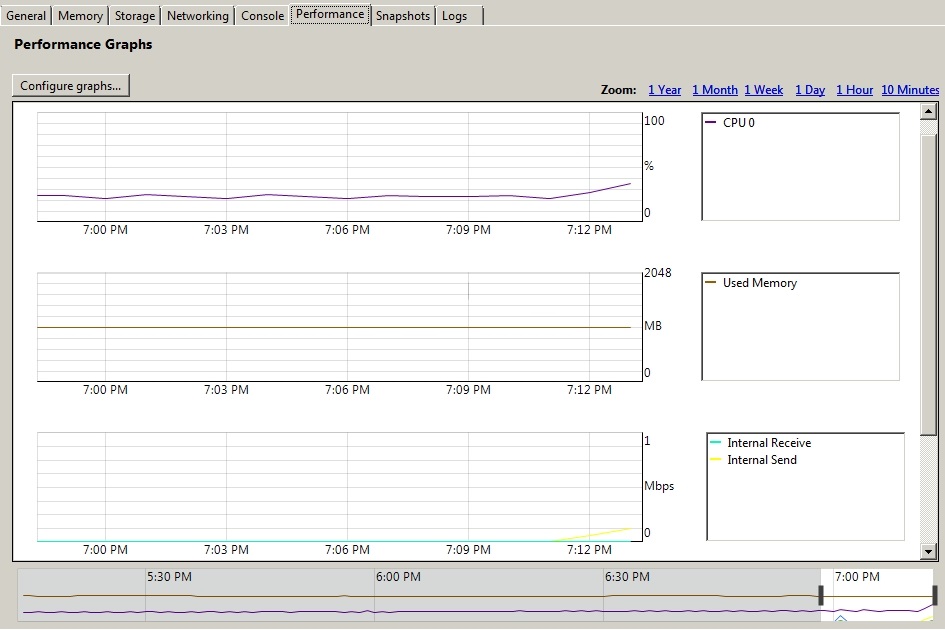Switch to the Memory tab
The height and width of the screenshot is (630, 945).
tap(80, 16)
